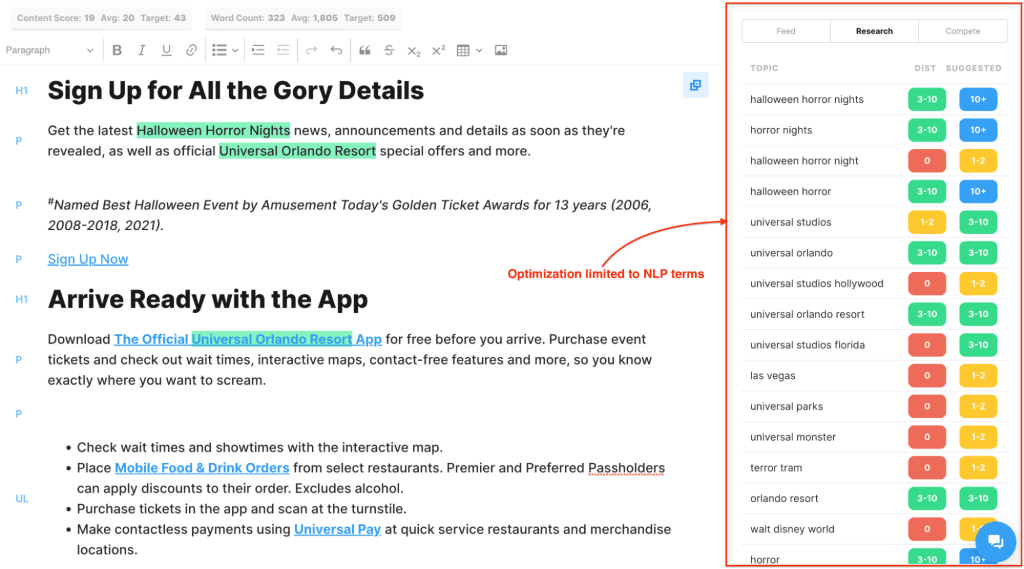Select the 'universal orlando' topic

791,253
